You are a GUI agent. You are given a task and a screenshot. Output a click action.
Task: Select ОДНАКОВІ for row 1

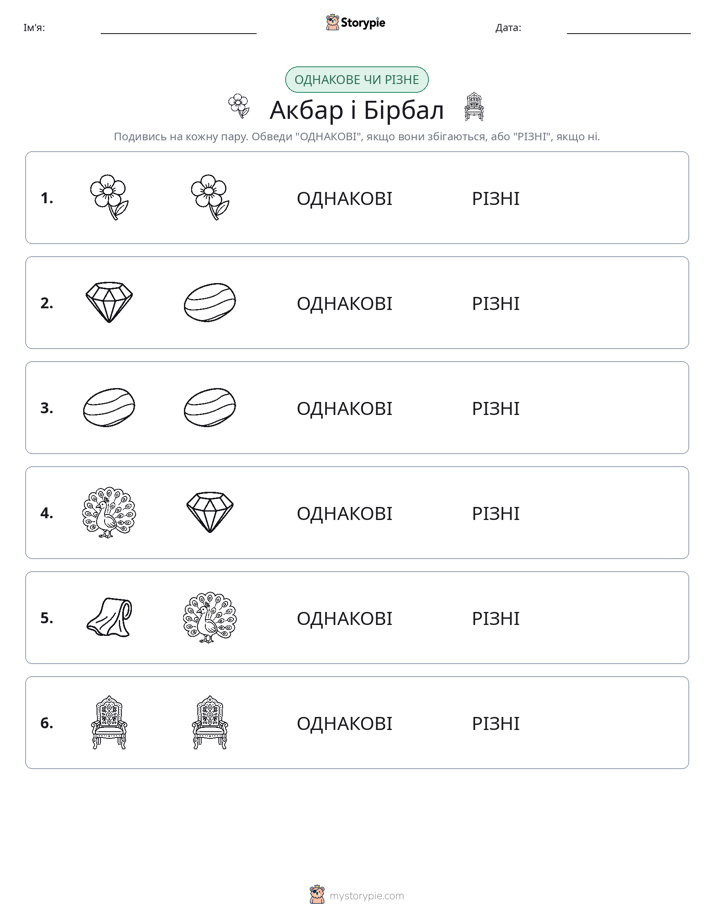coord(344,199)
